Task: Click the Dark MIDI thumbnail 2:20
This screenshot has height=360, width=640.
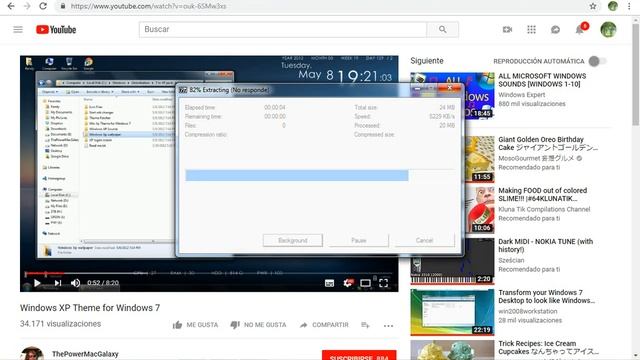Action: coord(452,261)
